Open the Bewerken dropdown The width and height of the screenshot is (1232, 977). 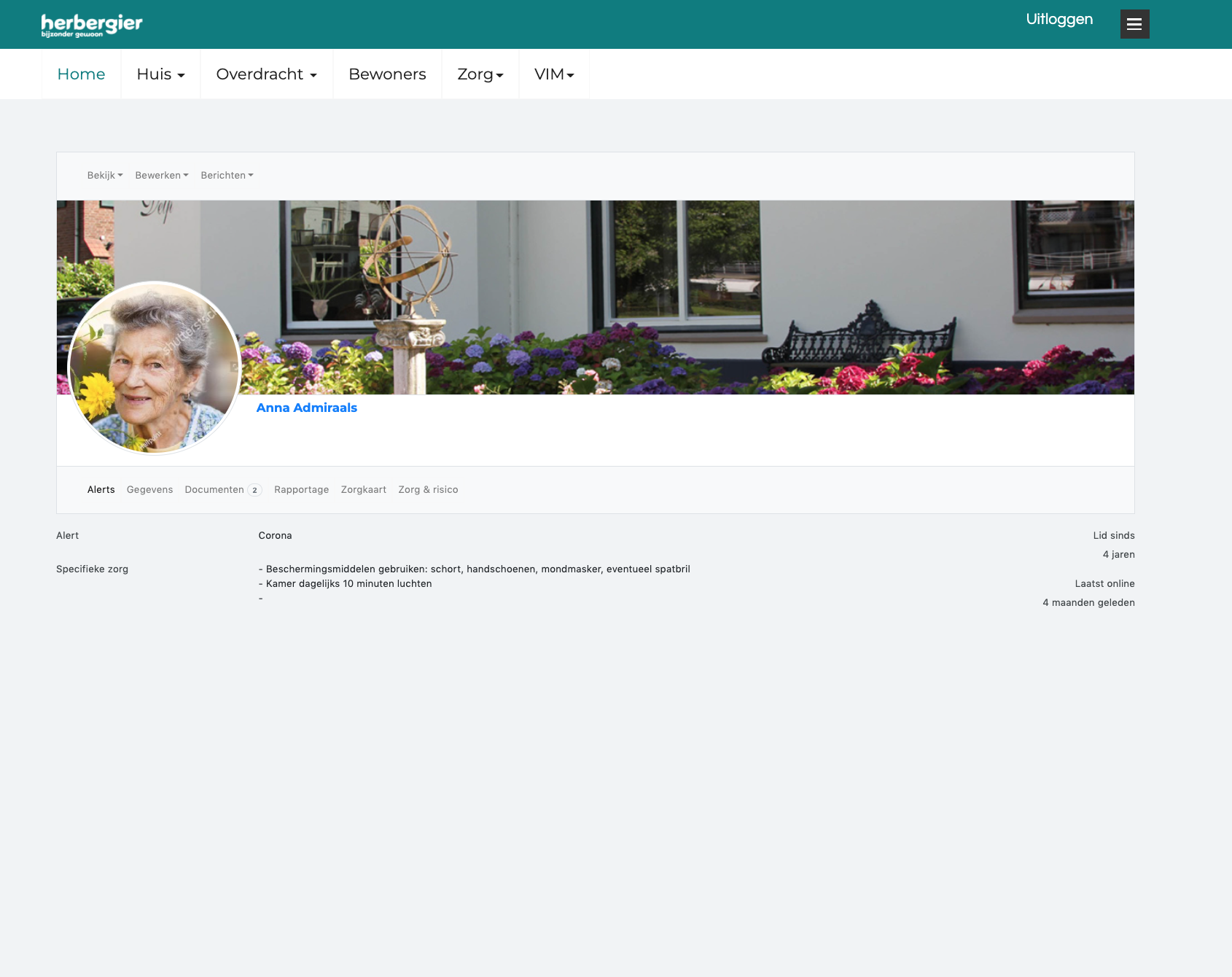[162, 176]
